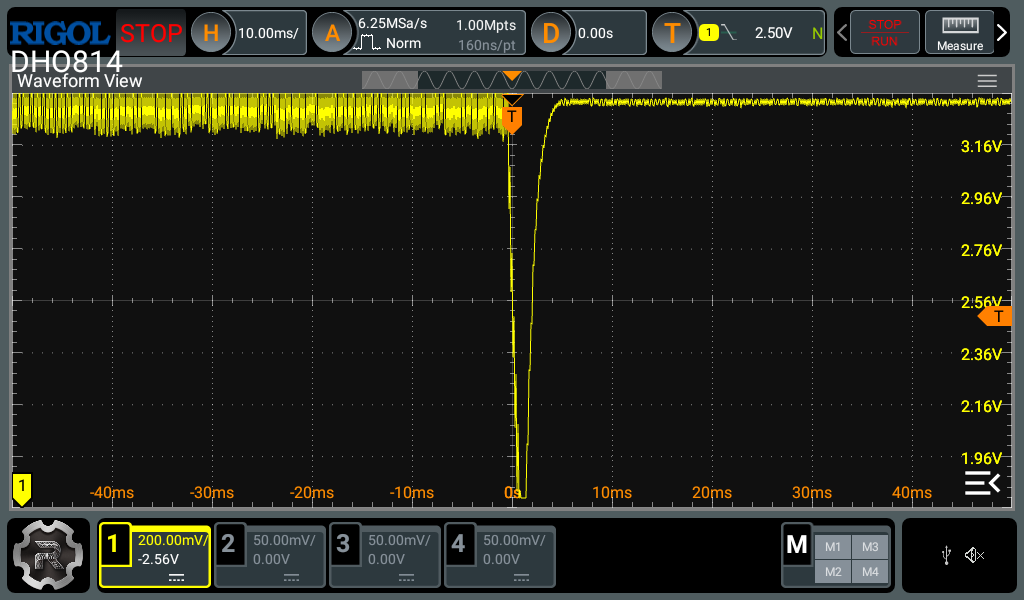The width and height of the screenshot is (1024, 600).
Task: Open acquisition settings via the A icon
Action: point(332,33)
